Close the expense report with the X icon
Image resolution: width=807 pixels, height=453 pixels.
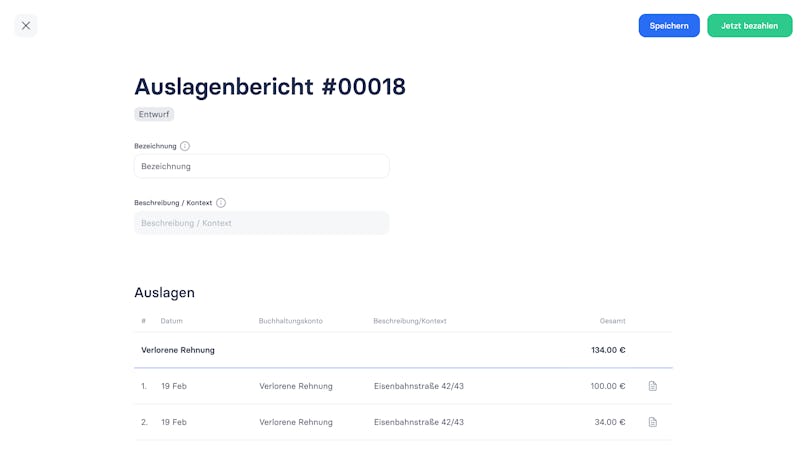pyautogui.click(x=26, y=26)
